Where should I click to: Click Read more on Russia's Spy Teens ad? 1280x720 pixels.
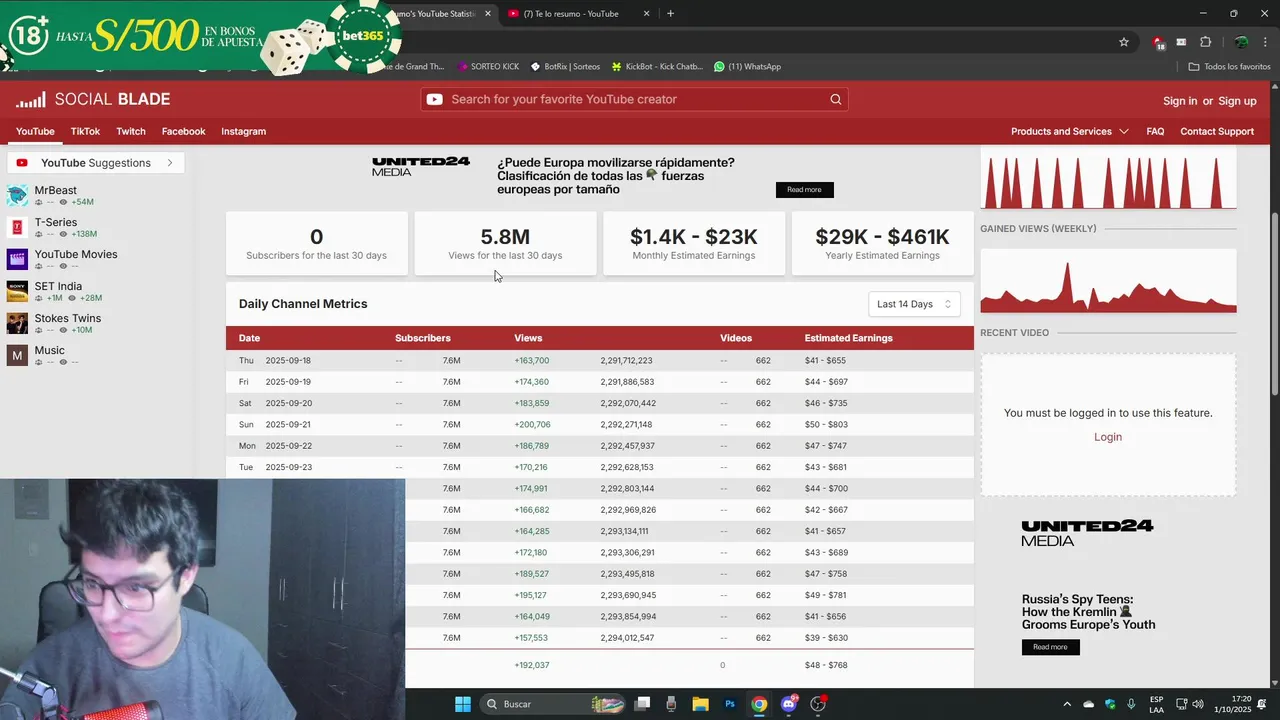tap(1050, 647)
